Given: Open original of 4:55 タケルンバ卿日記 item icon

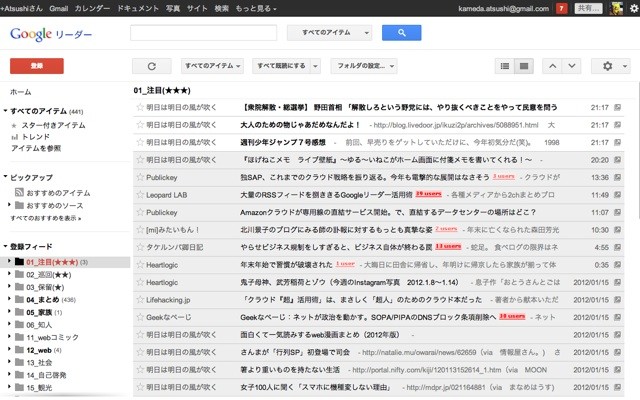Looking at the screenshot, I should coord(617,247).
